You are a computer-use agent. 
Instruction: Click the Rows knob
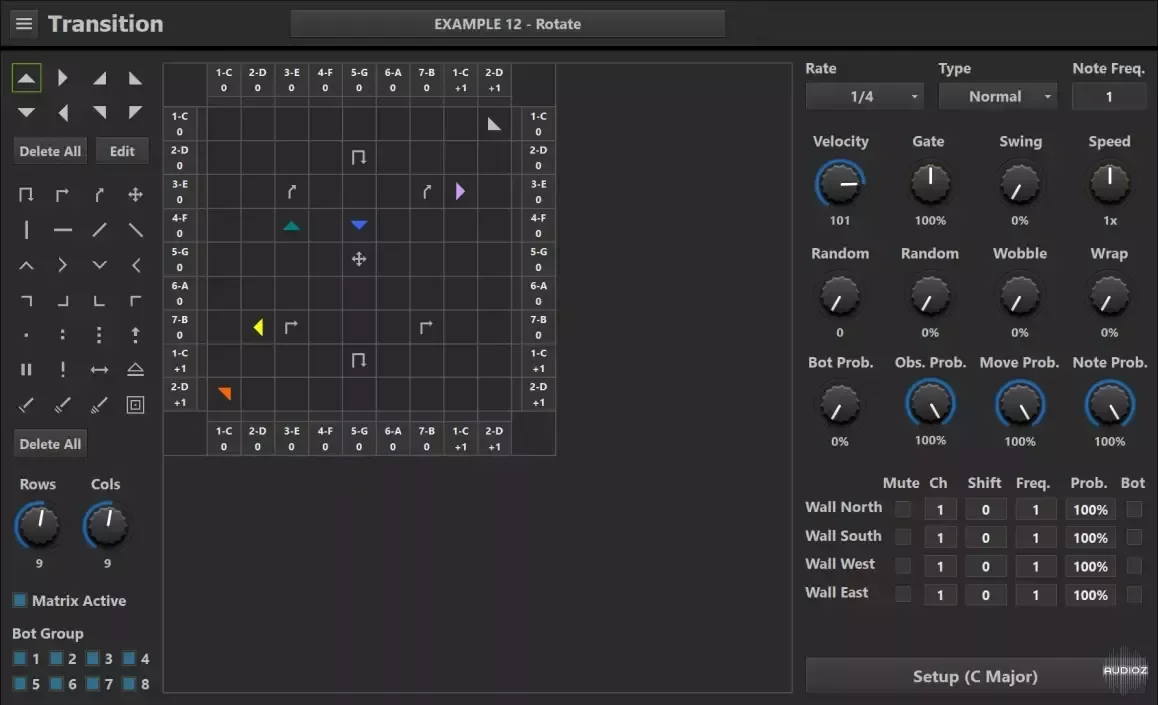pos(38,526)
